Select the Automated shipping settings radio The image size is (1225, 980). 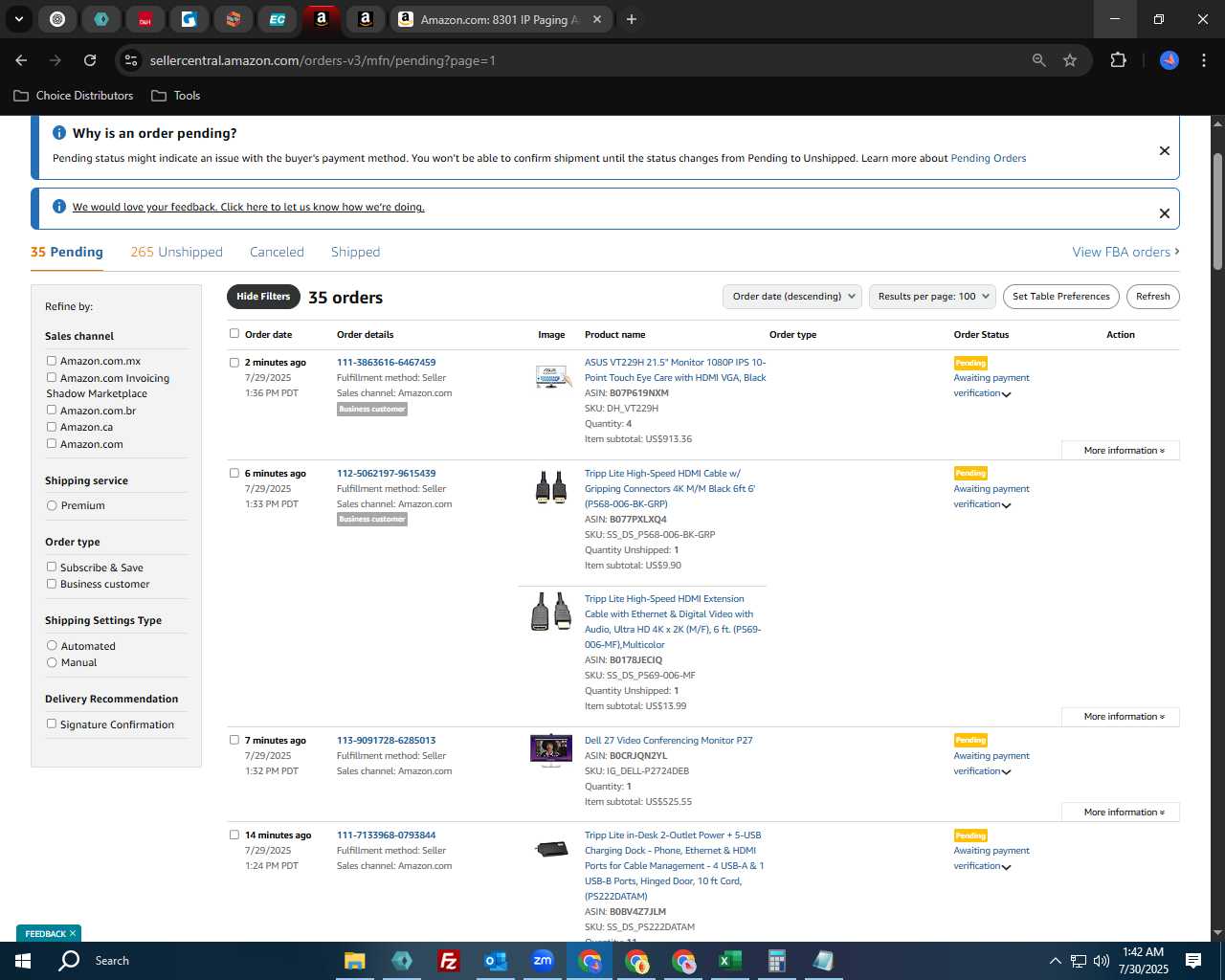pos(52,646)
